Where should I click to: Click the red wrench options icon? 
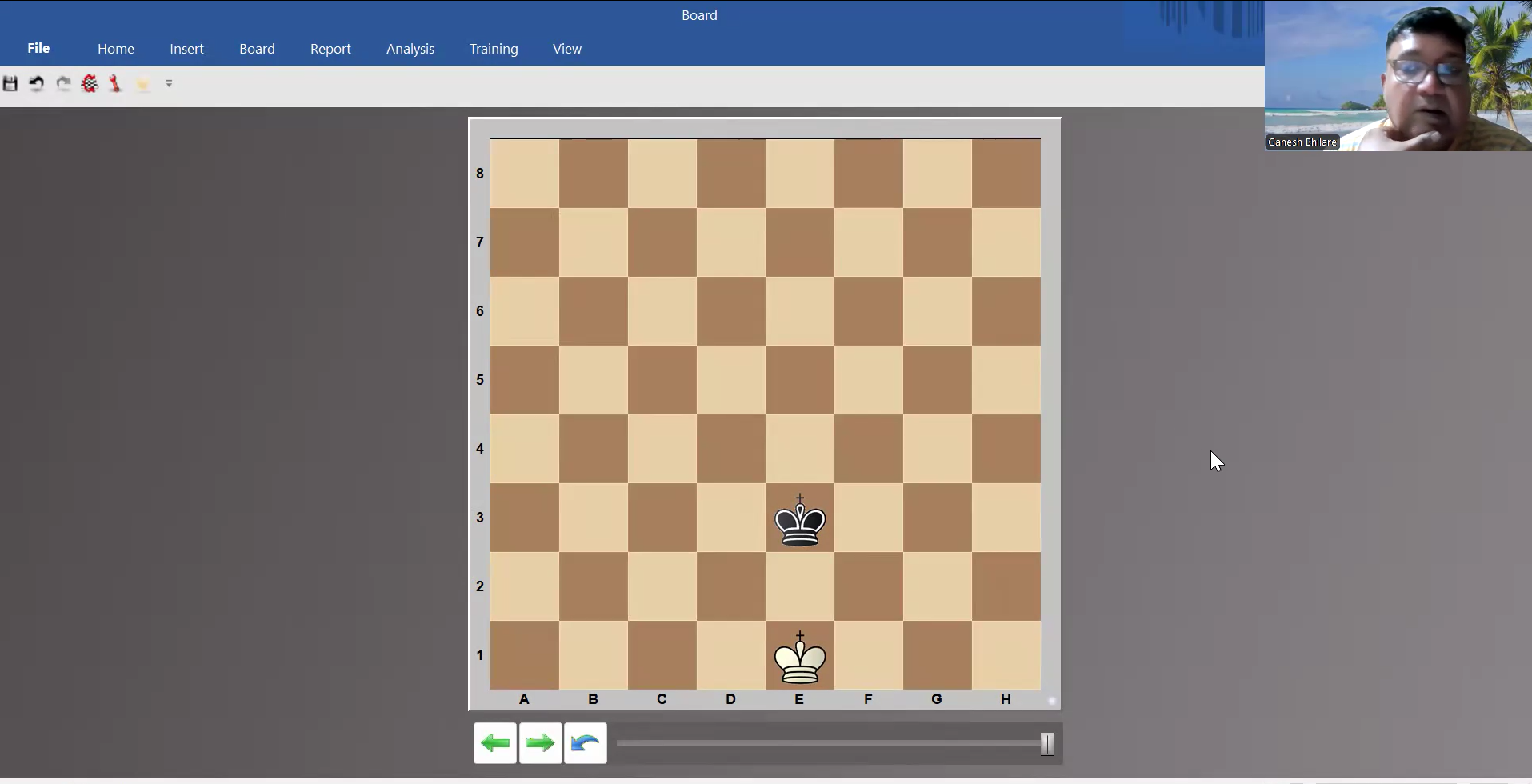point(116,84)
